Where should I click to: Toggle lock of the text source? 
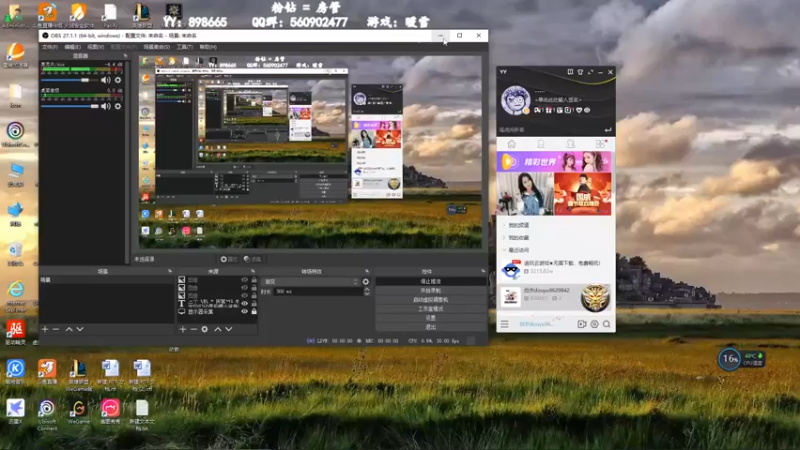254,303
